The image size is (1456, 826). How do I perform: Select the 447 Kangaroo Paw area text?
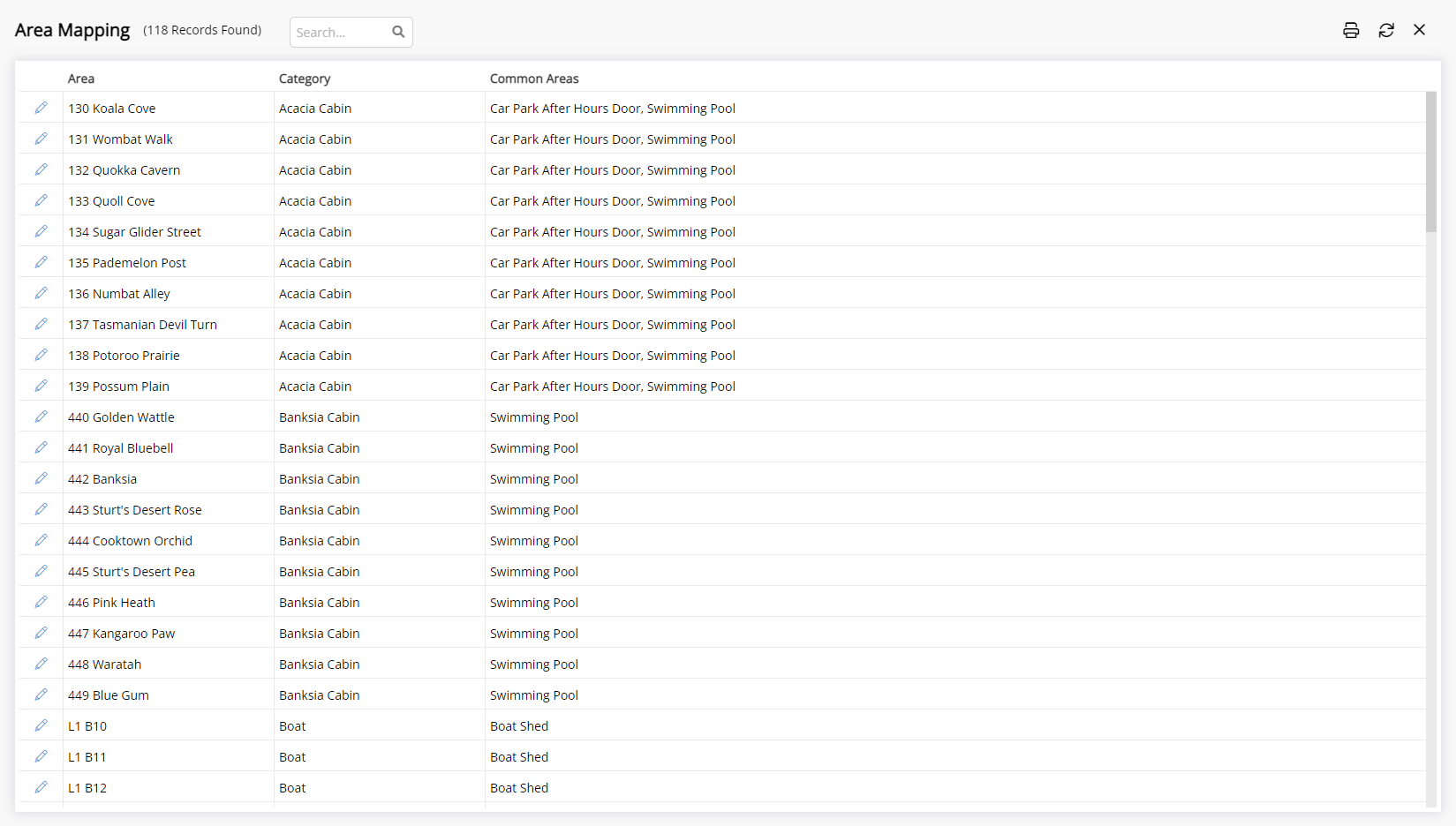(x=122, y=634)
